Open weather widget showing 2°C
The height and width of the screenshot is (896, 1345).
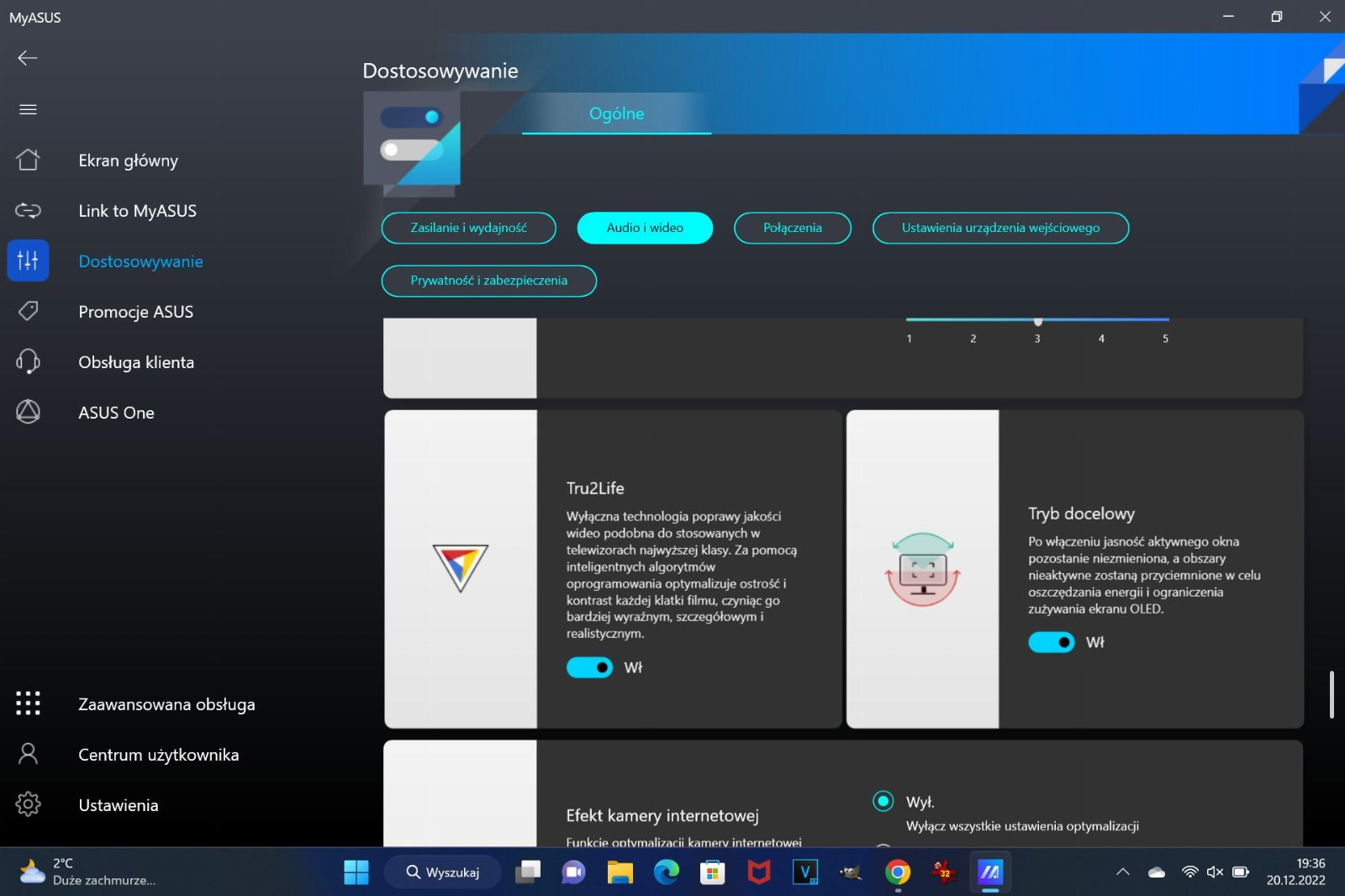pyautogui.click(x=87, y=872)
